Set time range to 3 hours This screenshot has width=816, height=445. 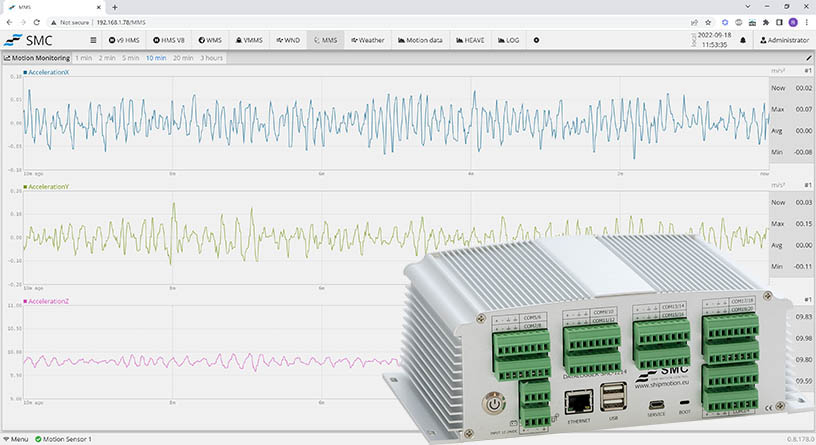point(211,58)
